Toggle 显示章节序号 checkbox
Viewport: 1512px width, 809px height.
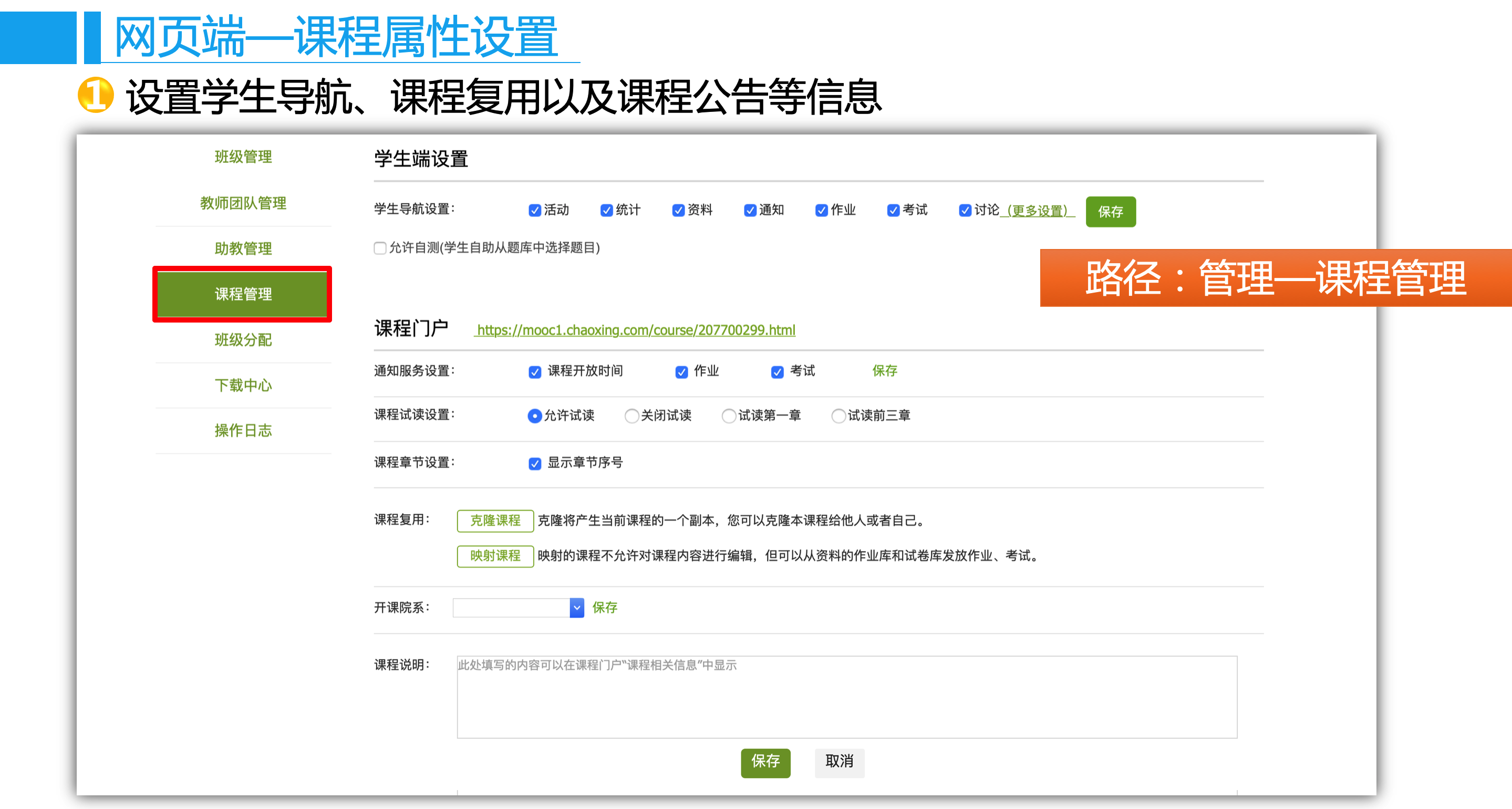534,464
